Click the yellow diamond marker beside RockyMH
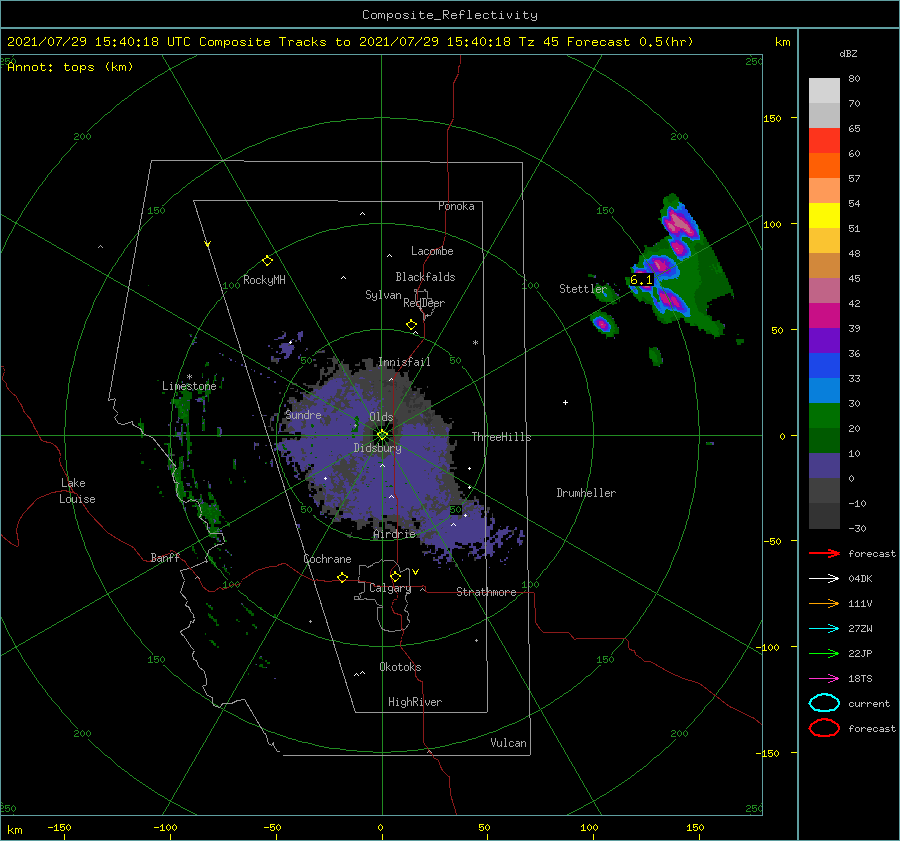 (267, 261)
